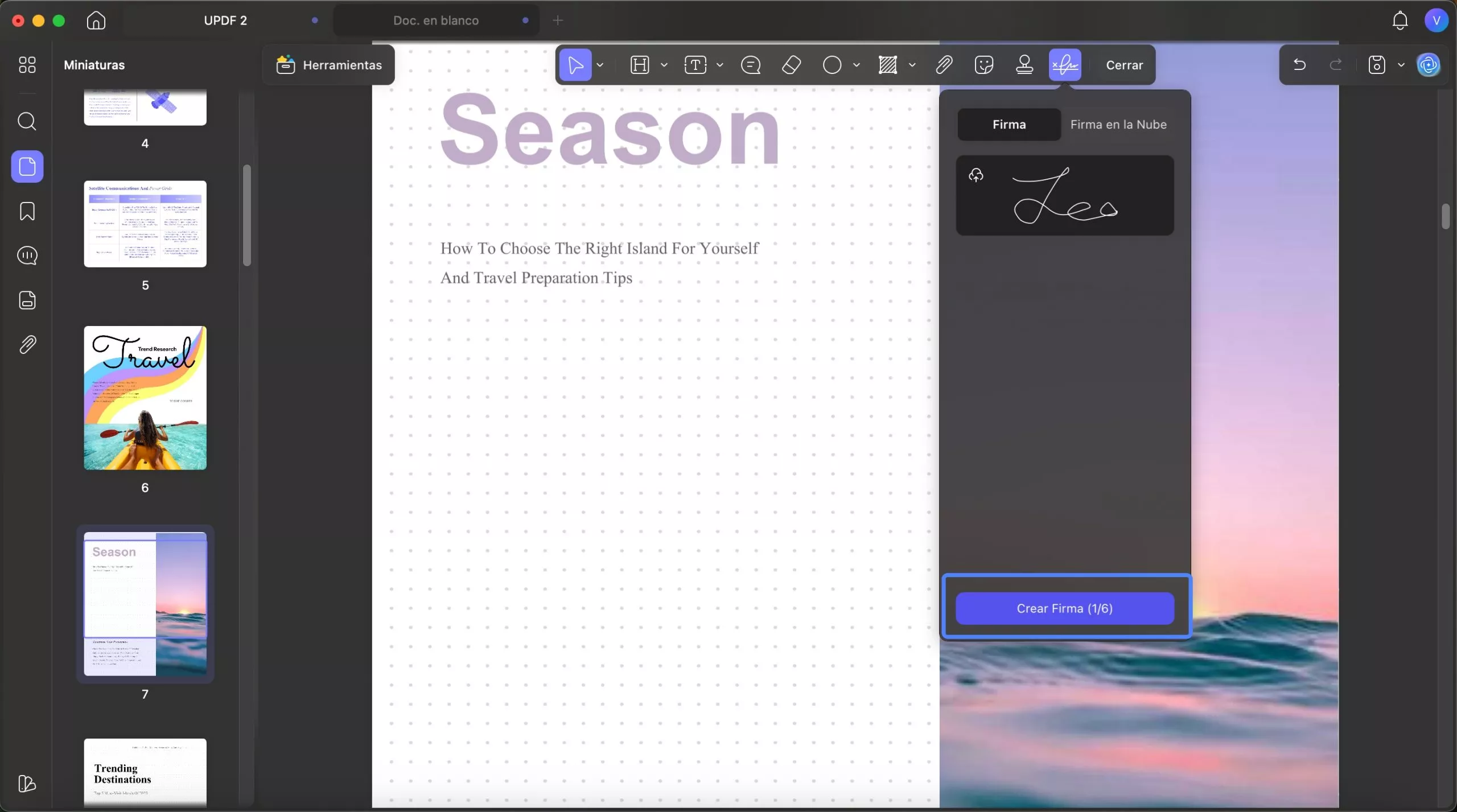Expand the highlight tool dropdown arrow
The image size is (1457, 812).
click(x=664, y=65)
